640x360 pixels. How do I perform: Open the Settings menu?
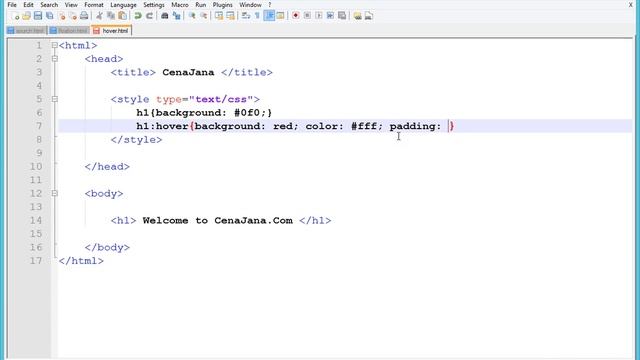pyautogui.click(x=154, y=5)
